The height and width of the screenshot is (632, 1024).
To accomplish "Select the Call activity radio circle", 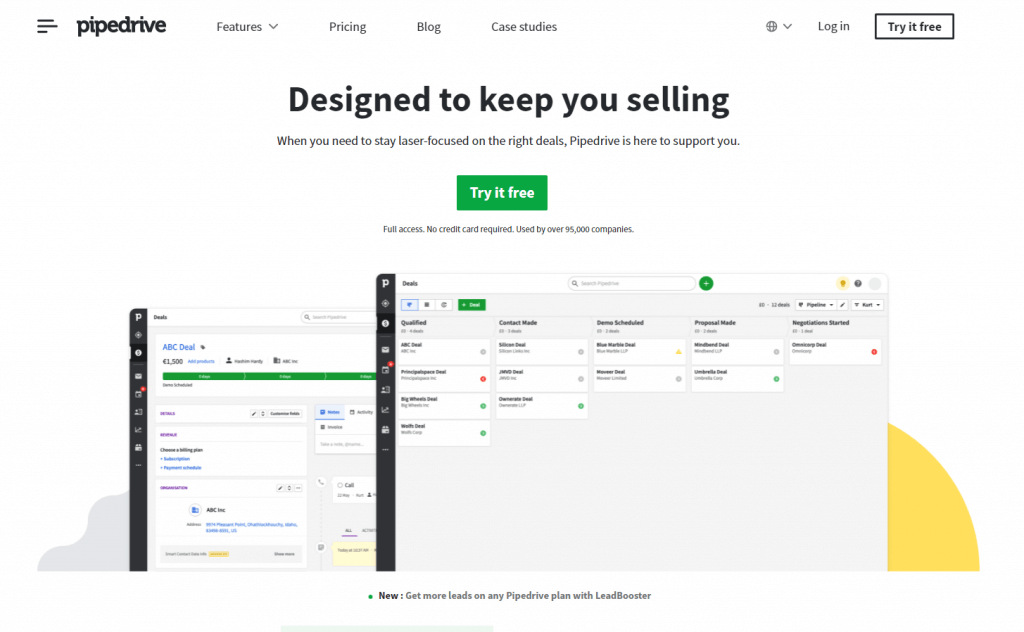I will 341,485.
